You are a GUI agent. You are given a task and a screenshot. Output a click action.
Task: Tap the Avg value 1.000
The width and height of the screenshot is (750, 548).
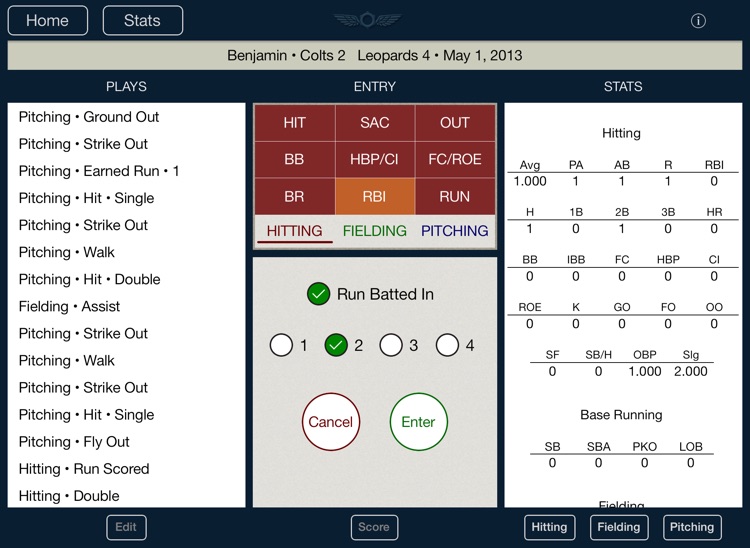[x=530, y=181]
